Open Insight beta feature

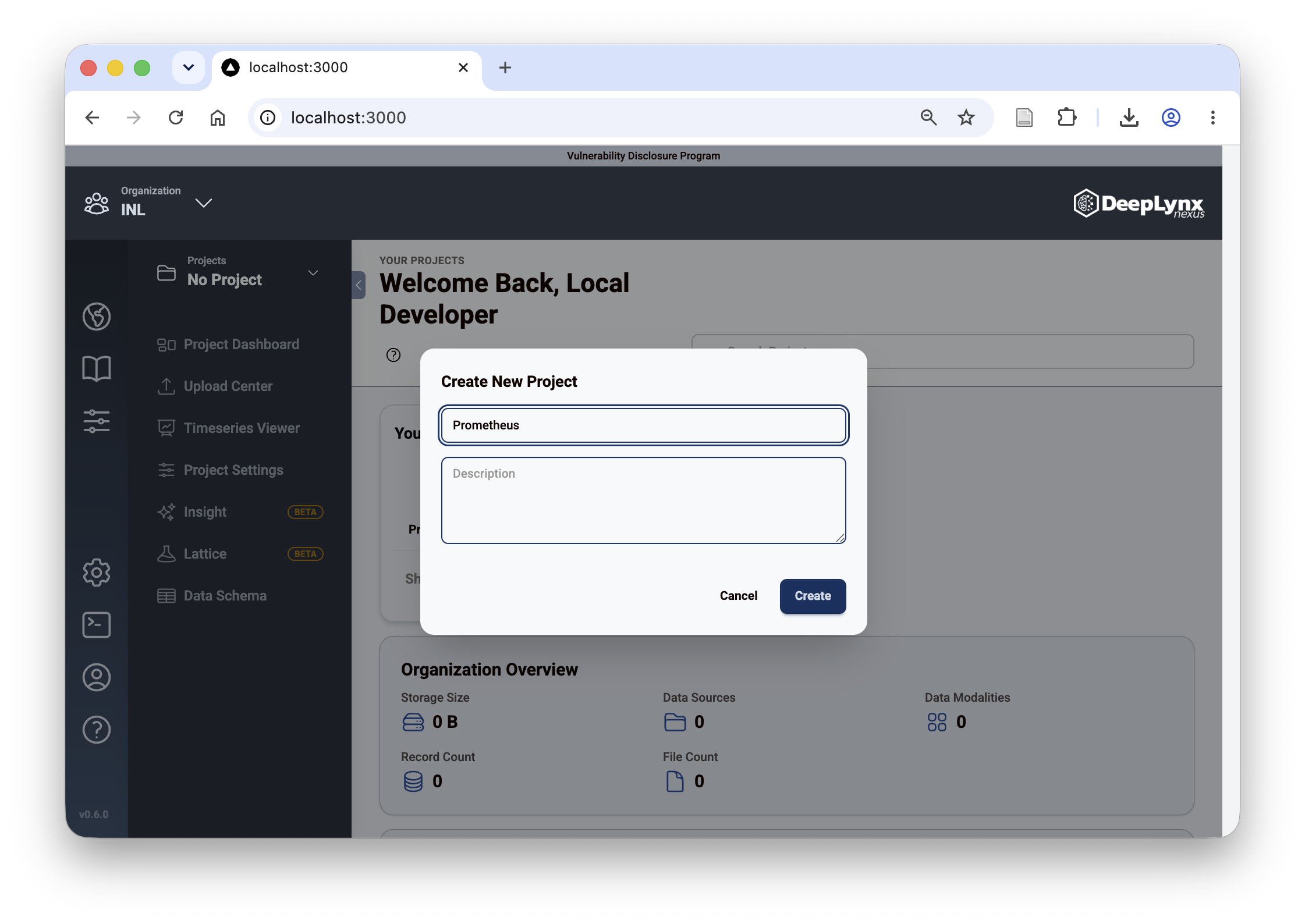[240, 512]
